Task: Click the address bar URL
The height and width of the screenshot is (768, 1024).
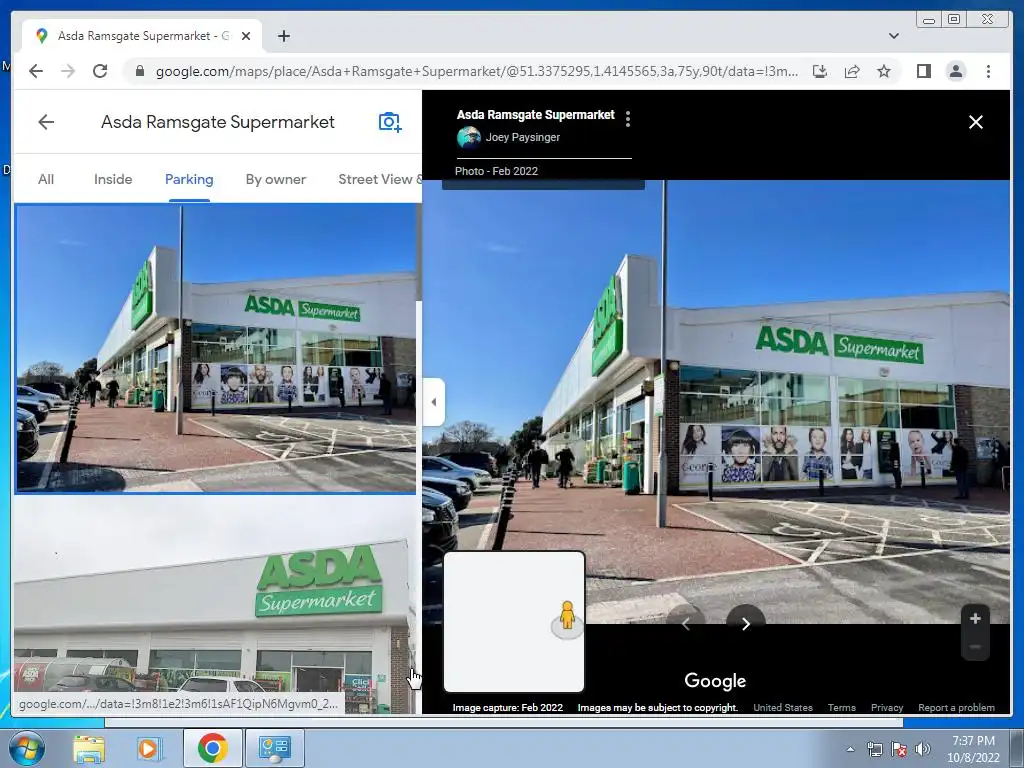Action: click(477, 71)
